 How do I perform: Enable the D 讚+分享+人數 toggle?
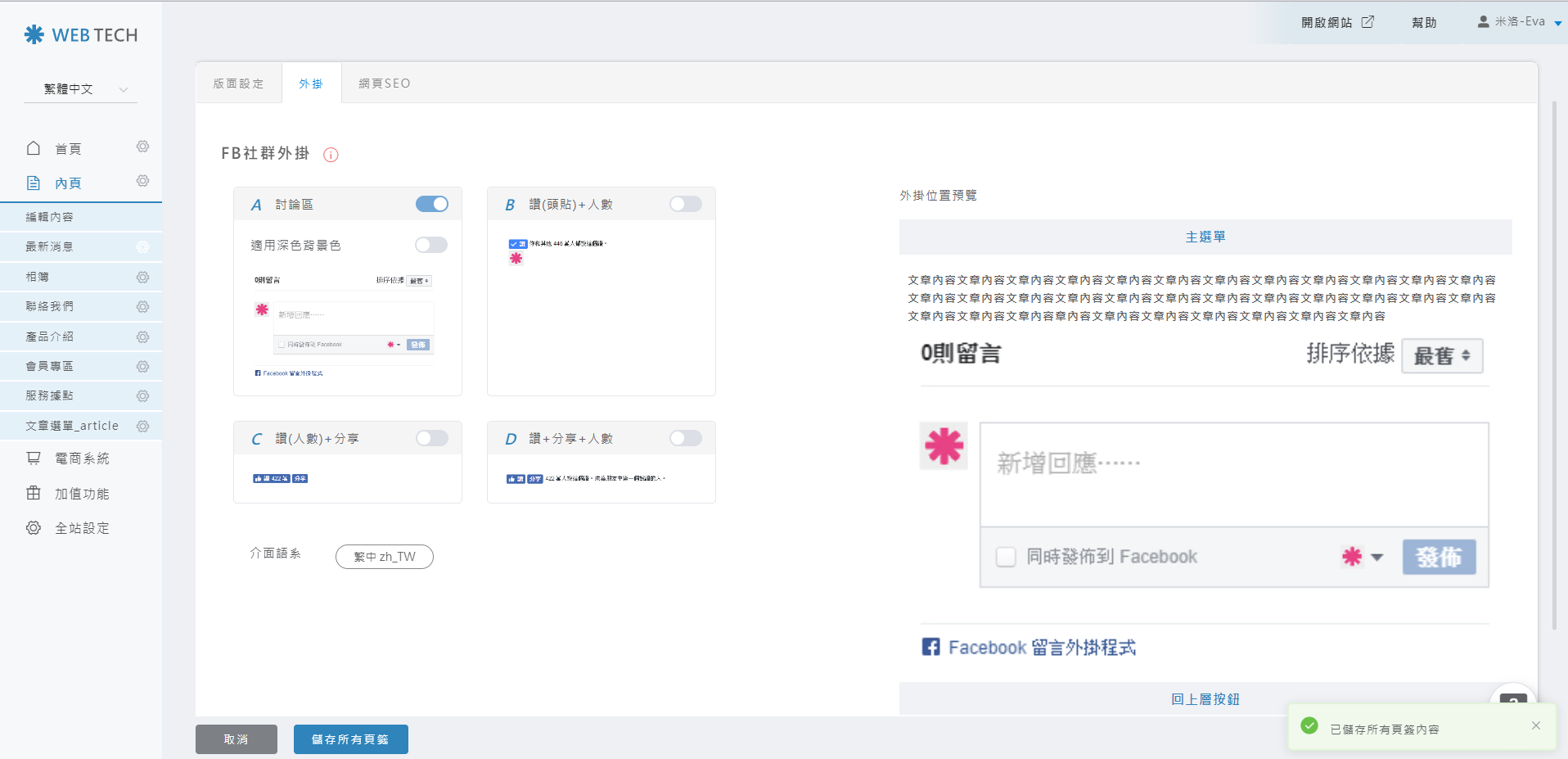[x=685, y=438]
